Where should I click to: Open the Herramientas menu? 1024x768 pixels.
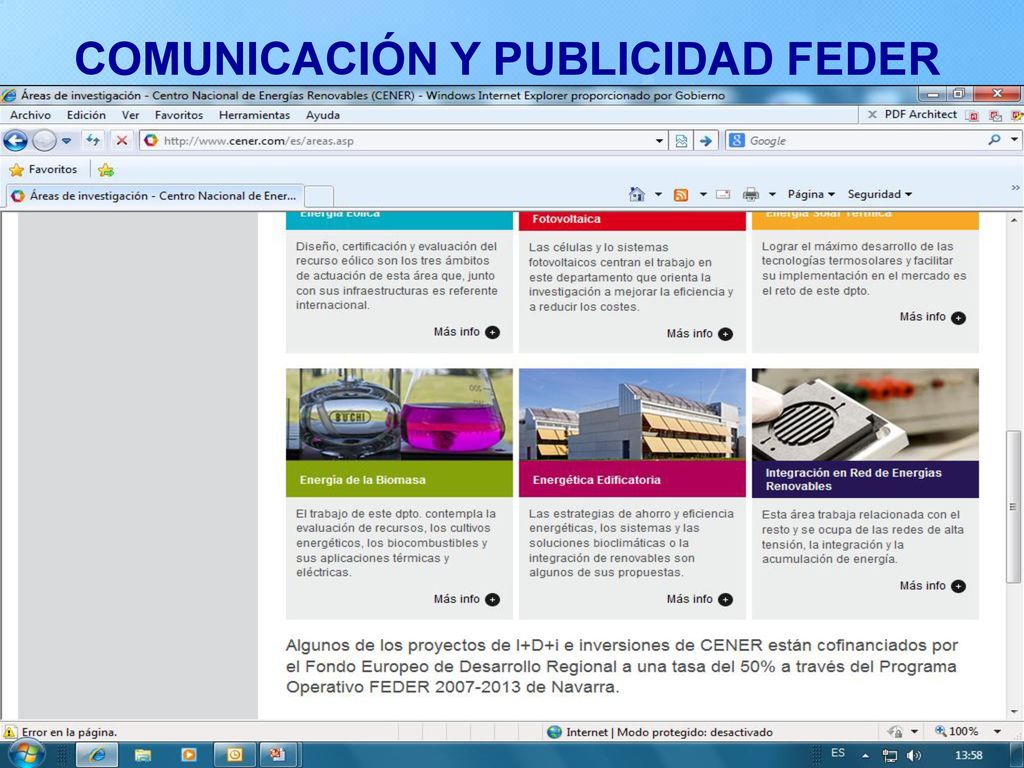[254, 115]
